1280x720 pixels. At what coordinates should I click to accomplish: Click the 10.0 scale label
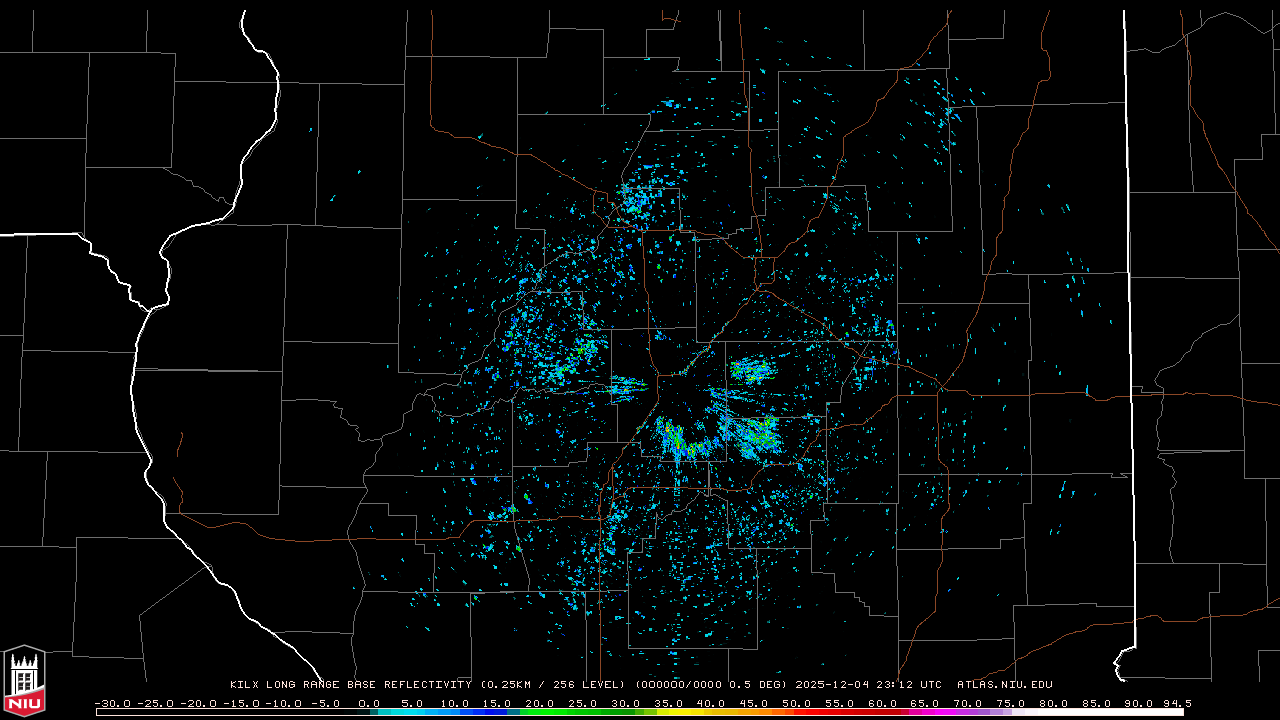(454, 704)
